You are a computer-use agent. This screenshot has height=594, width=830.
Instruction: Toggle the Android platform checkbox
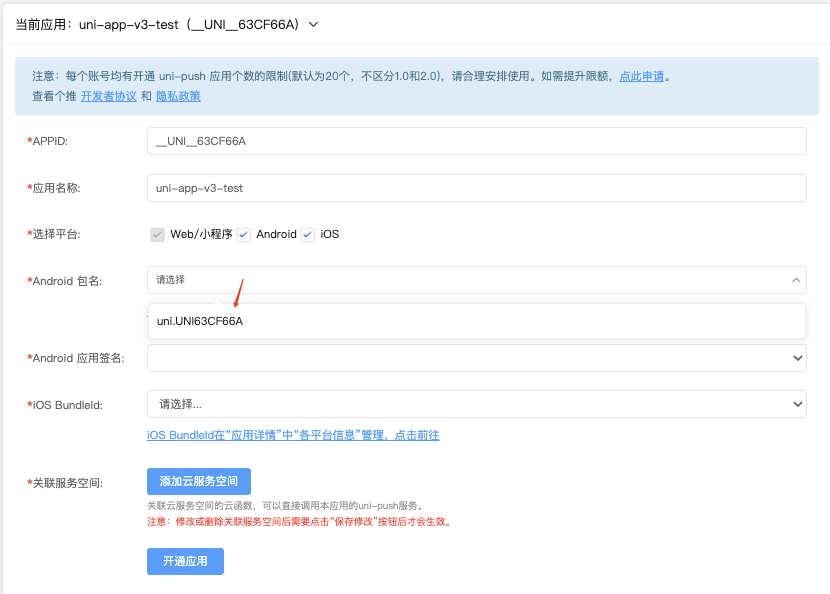point(243,235)
